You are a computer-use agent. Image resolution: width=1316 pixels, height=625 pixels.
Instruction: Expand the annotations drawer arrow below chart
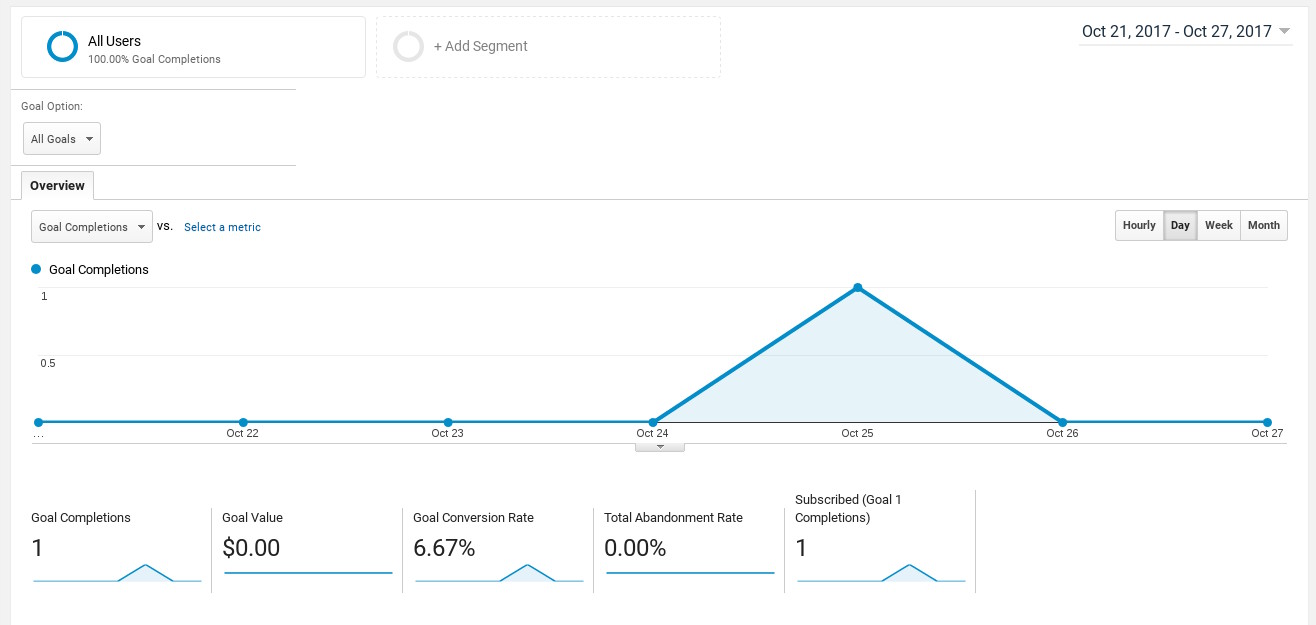(660, 447)
